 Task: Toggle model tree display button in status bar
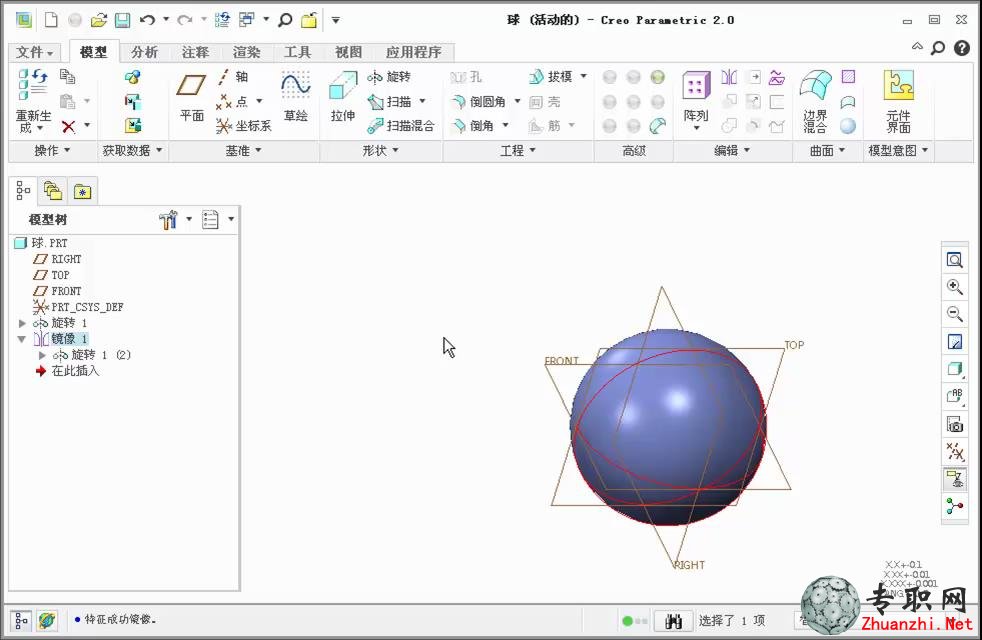(20, 621)
